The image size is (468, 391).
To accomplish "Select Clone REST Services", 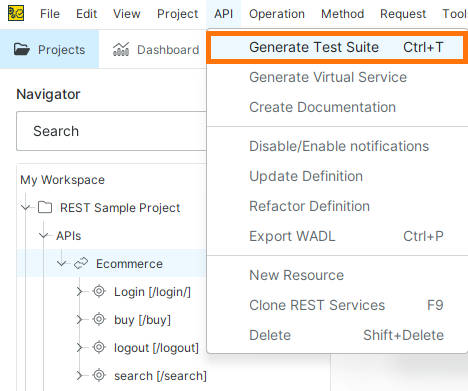I will (337, 305).
